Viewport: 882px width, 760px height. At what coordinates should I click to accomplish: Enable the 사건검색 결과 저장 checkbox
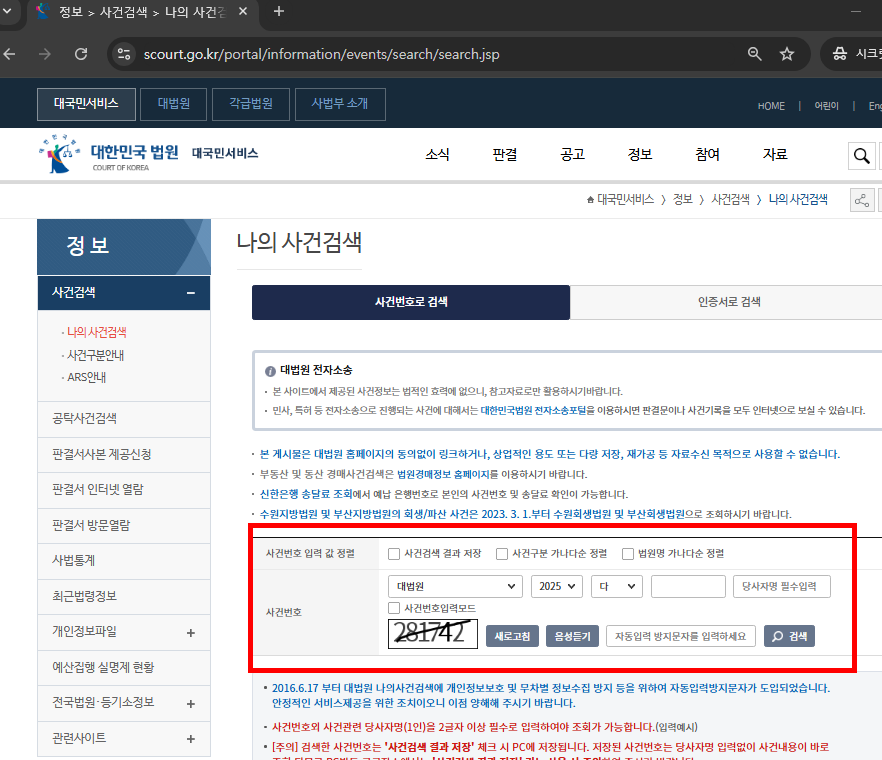coord(394,553)
